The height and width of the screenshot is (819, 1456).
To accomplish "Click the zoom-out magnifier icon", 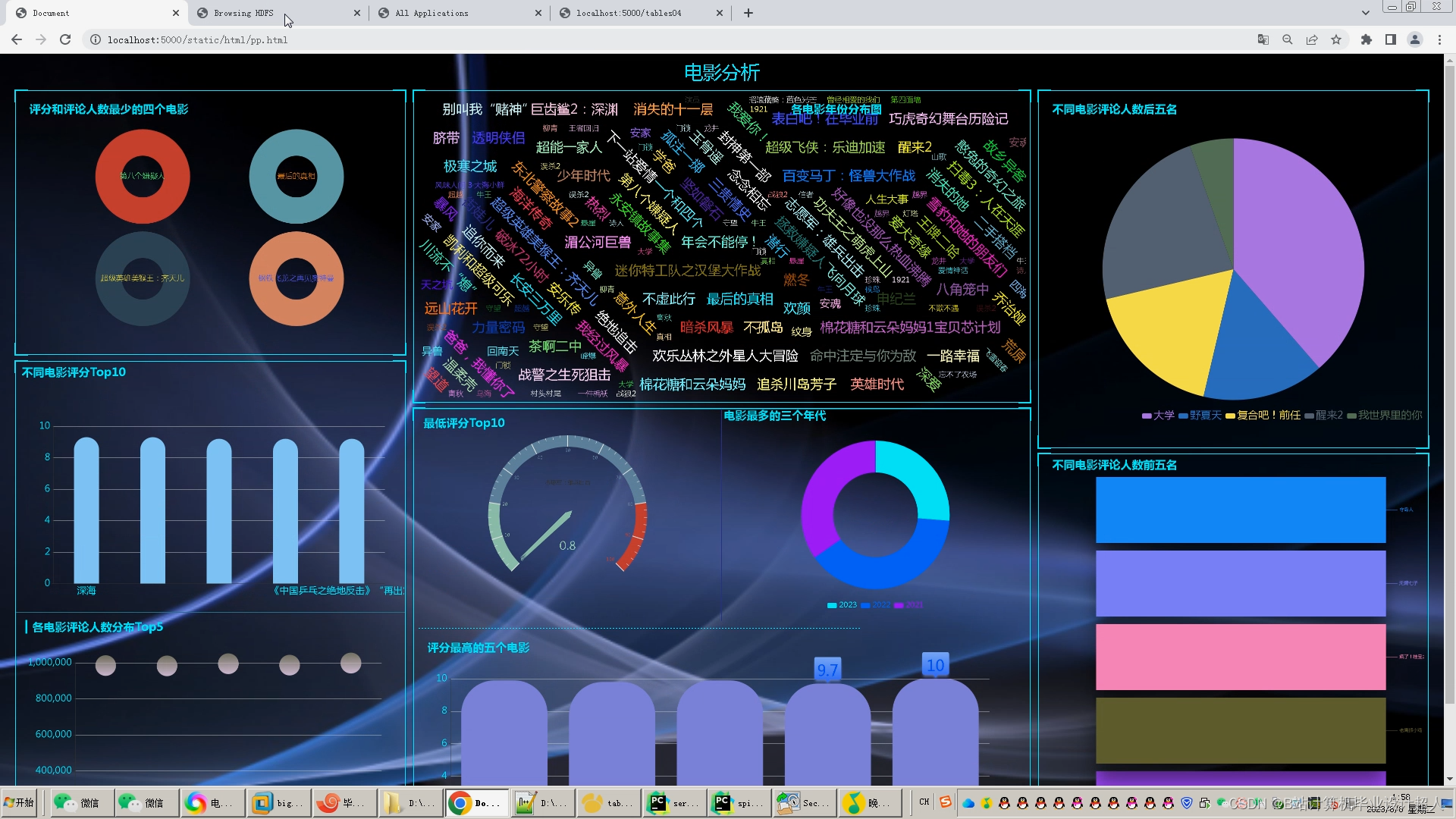I will click(x=1287, y=40).
